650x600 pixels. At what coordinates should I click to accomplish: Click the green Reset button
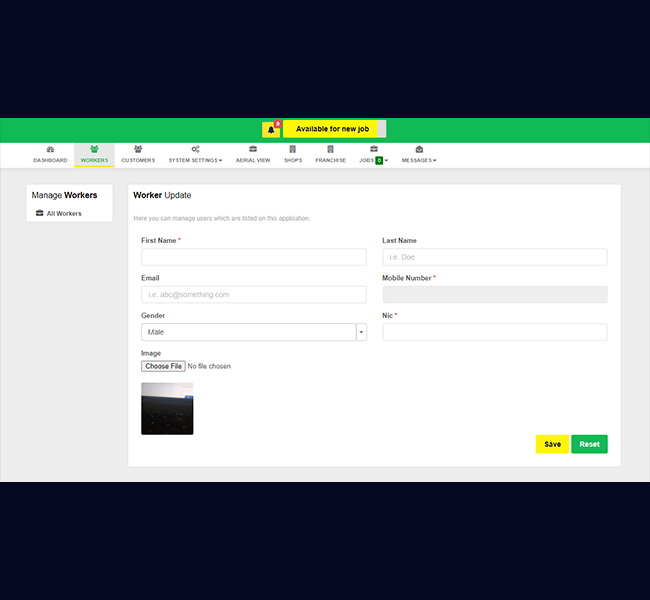[x=589, y=444]
